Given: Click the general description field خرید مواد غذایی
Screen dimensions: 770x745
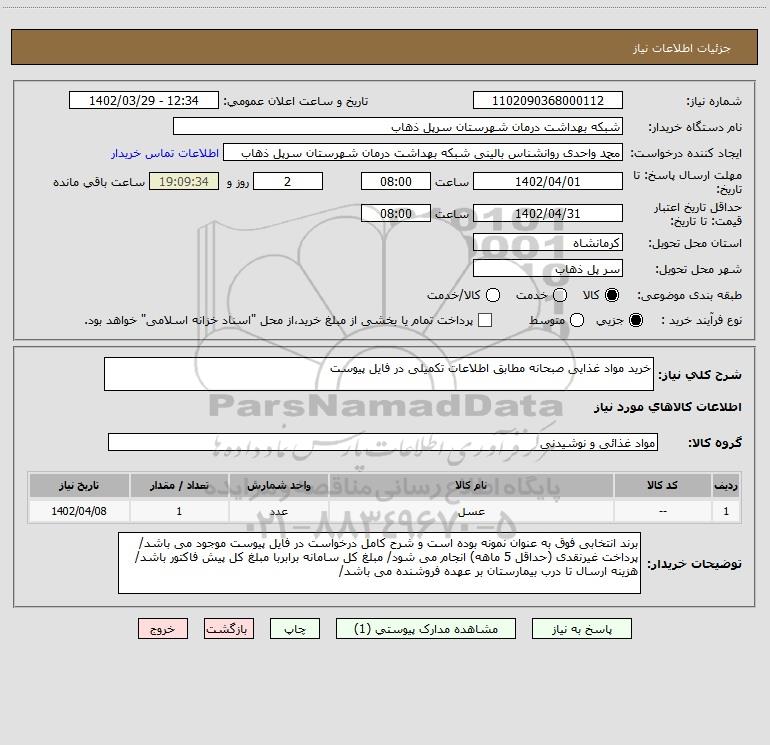Looking at the screenshot, I should [379, 374].
